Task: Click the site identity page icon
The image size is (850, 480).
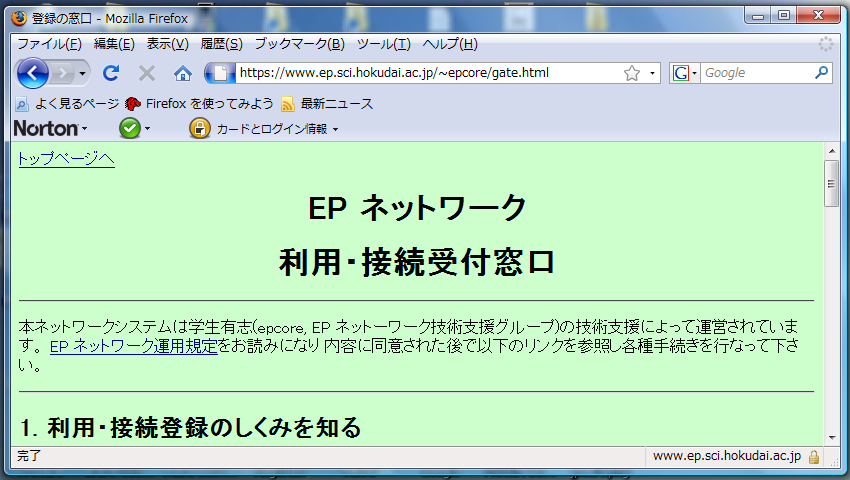Action: point(220,73)
